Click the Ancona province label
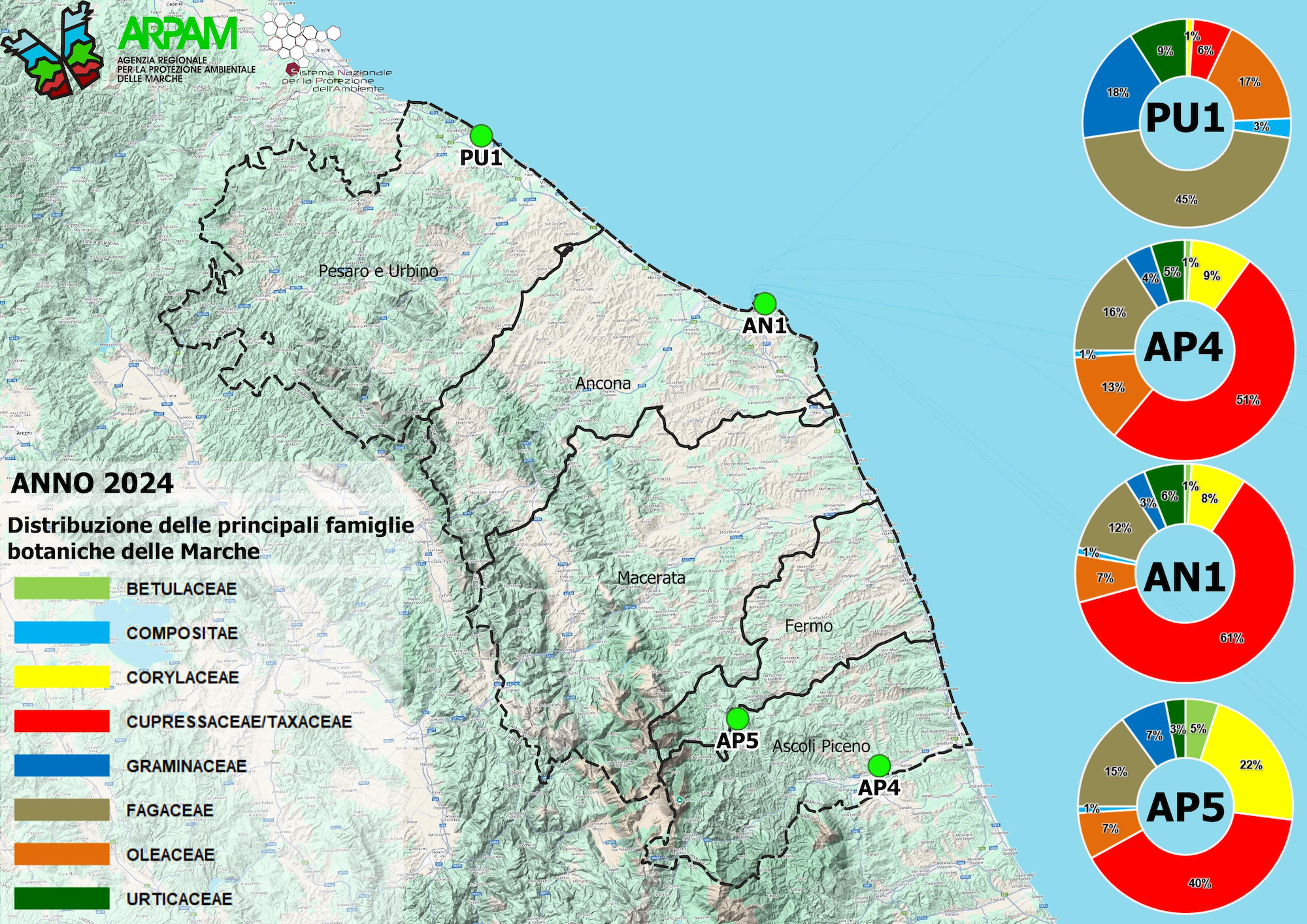This screenshot has height=924, width=1307. (x=603, y=383)
